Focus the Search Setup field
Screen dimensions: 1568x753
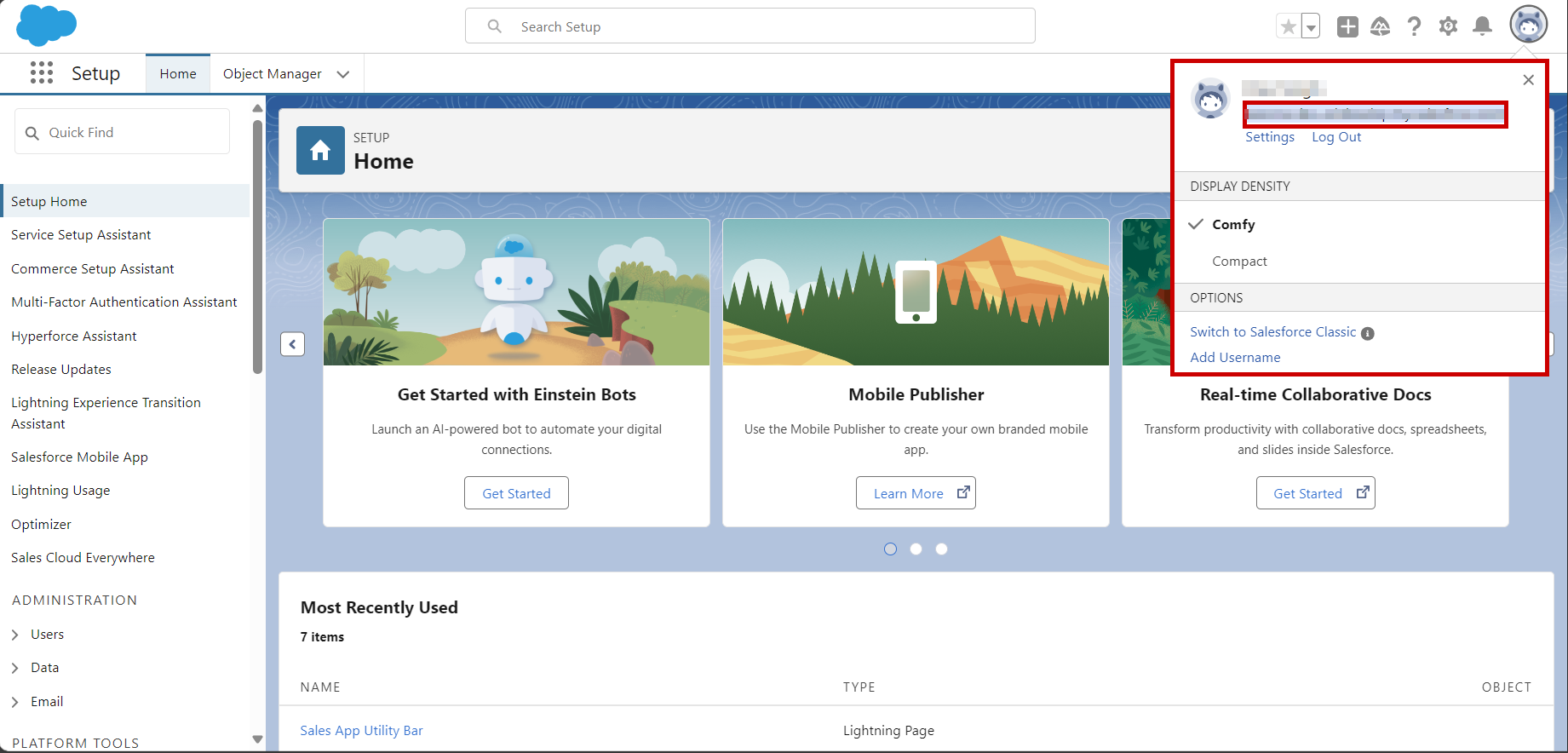click(x=750, y=26)
